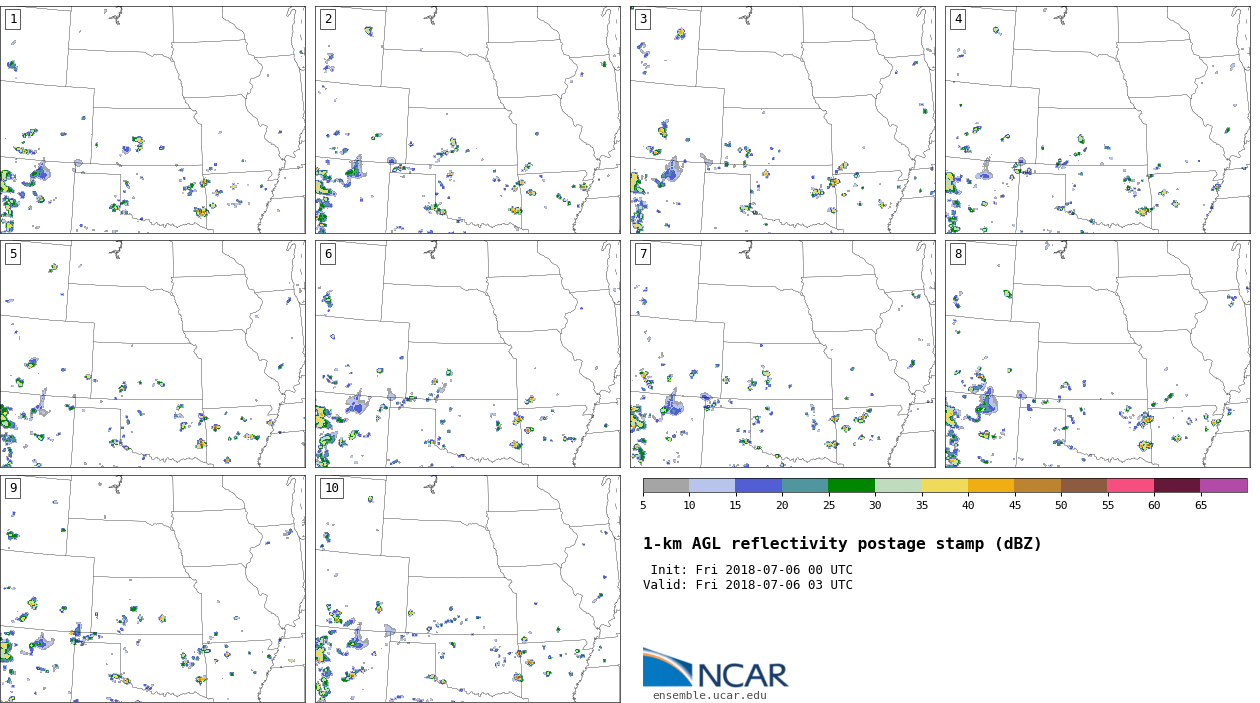Click the member 7 number label

[x=643, y=254]
